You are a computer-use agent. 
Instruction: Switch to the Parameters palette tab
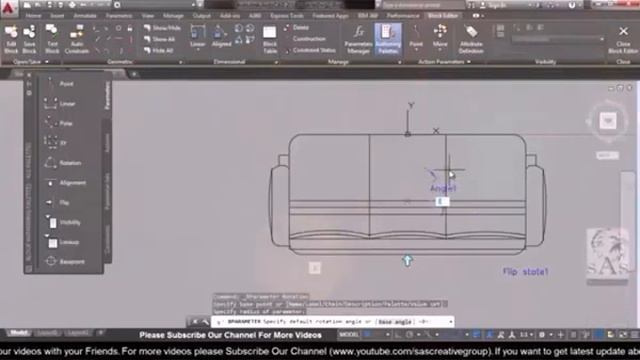(x=107, y=96)
